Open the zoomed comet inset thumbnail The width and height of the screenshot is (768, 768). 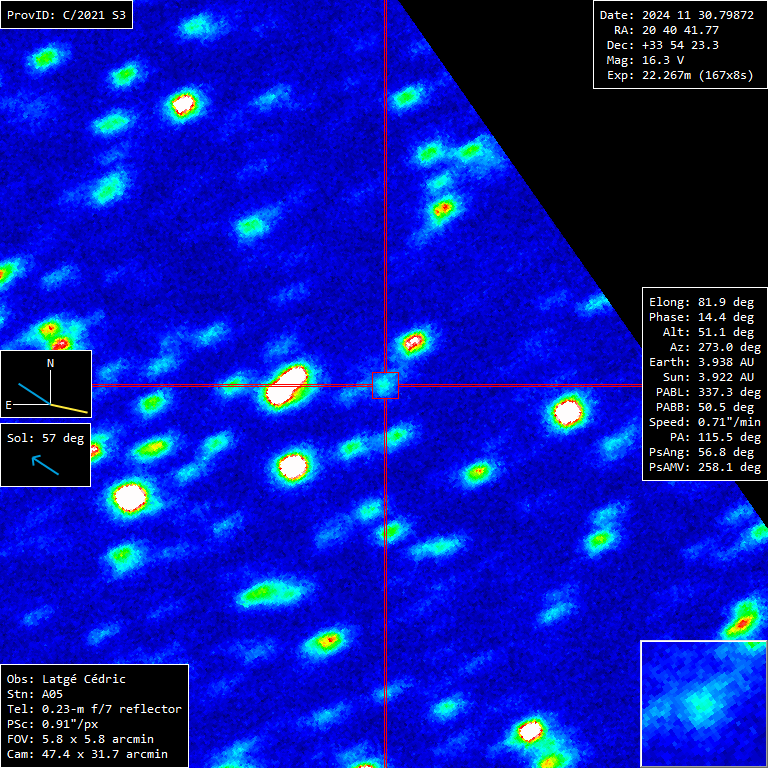pyautogui.click(x=703, y=703)
